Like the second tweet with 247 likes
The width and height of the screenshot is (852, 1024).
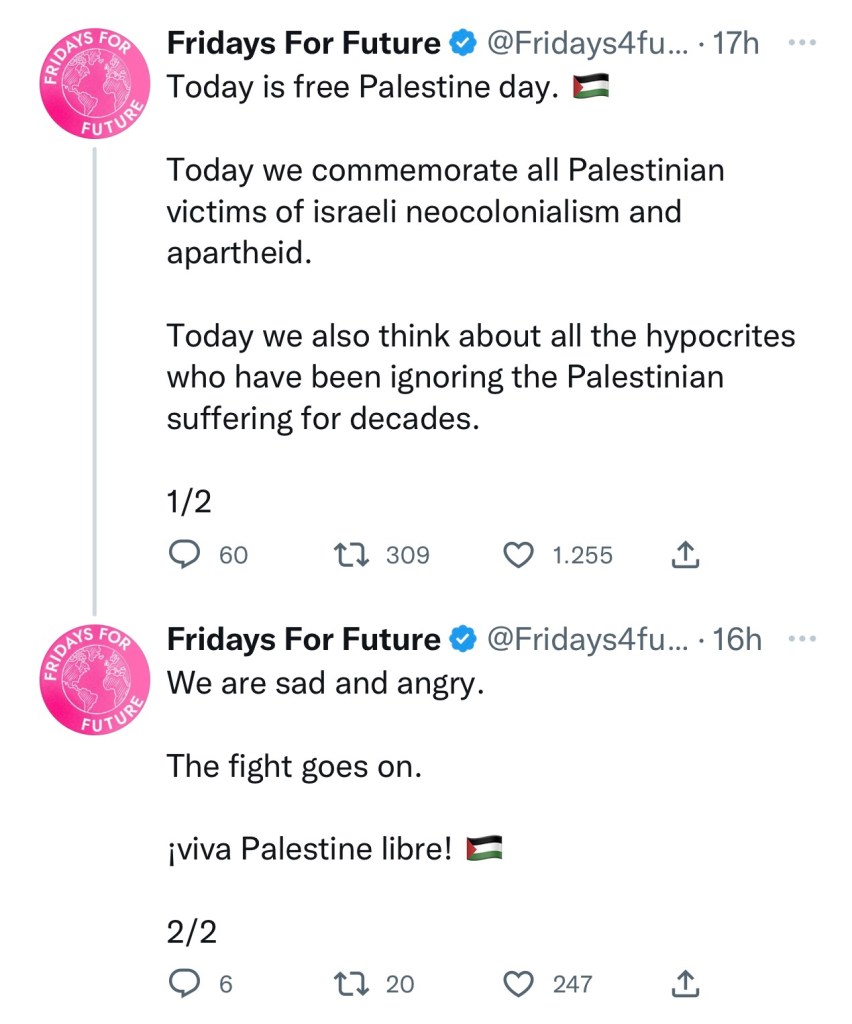[x=518, y=984]
